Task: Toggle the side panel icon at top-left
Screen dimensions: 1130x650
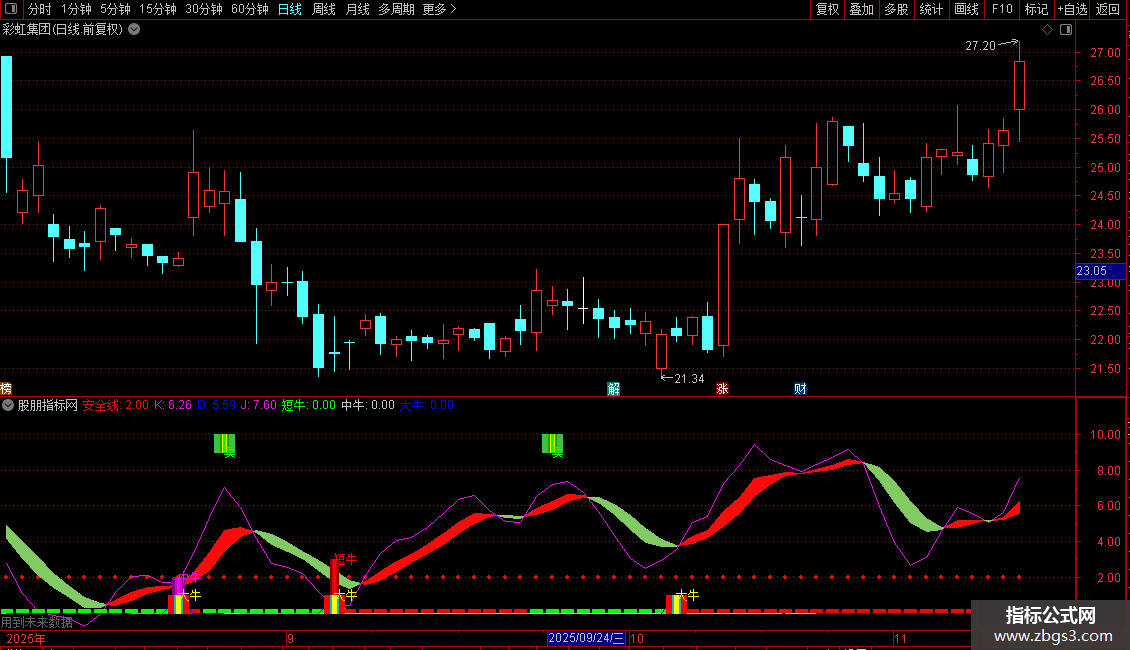Action: [11, 9]
